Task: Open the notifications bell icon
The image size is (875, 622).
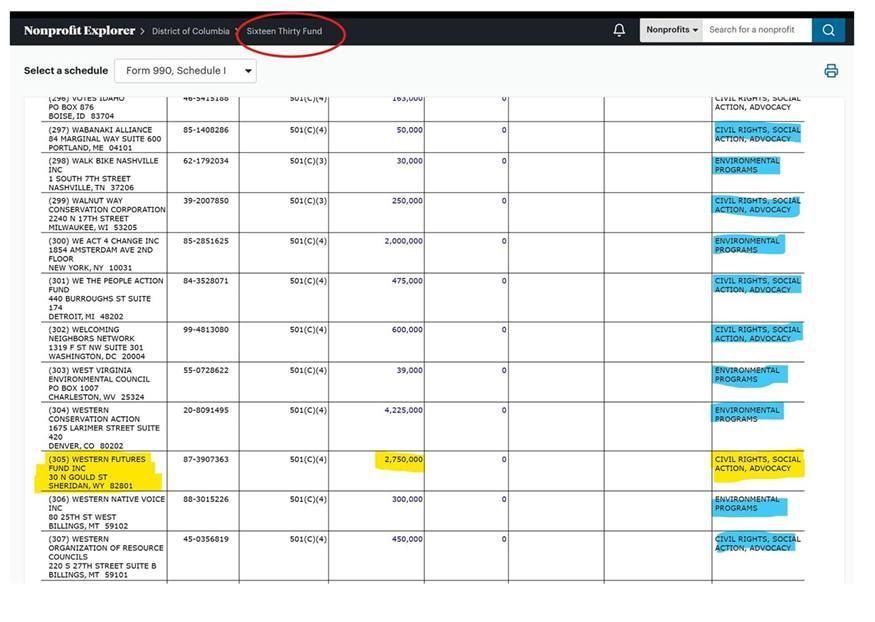Action: pos(619,30)
